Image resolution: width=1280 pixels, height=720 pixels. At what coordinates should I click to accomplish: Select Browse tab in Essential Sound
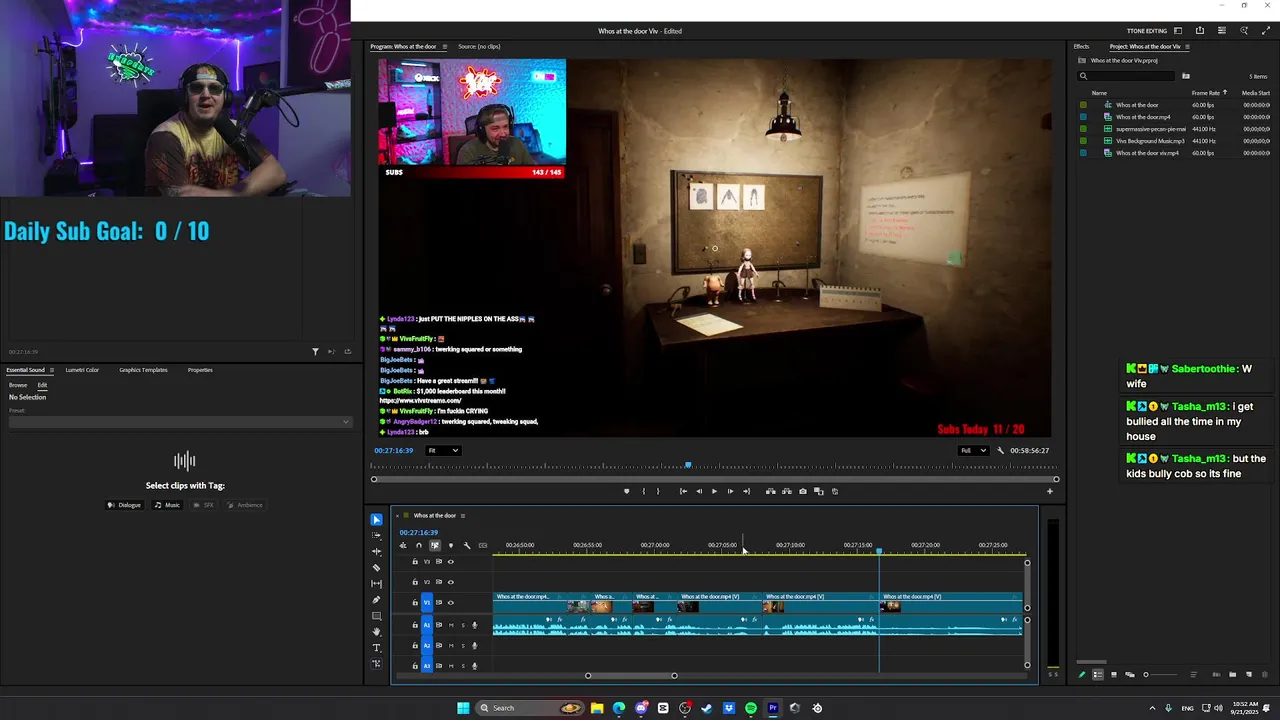18,385
